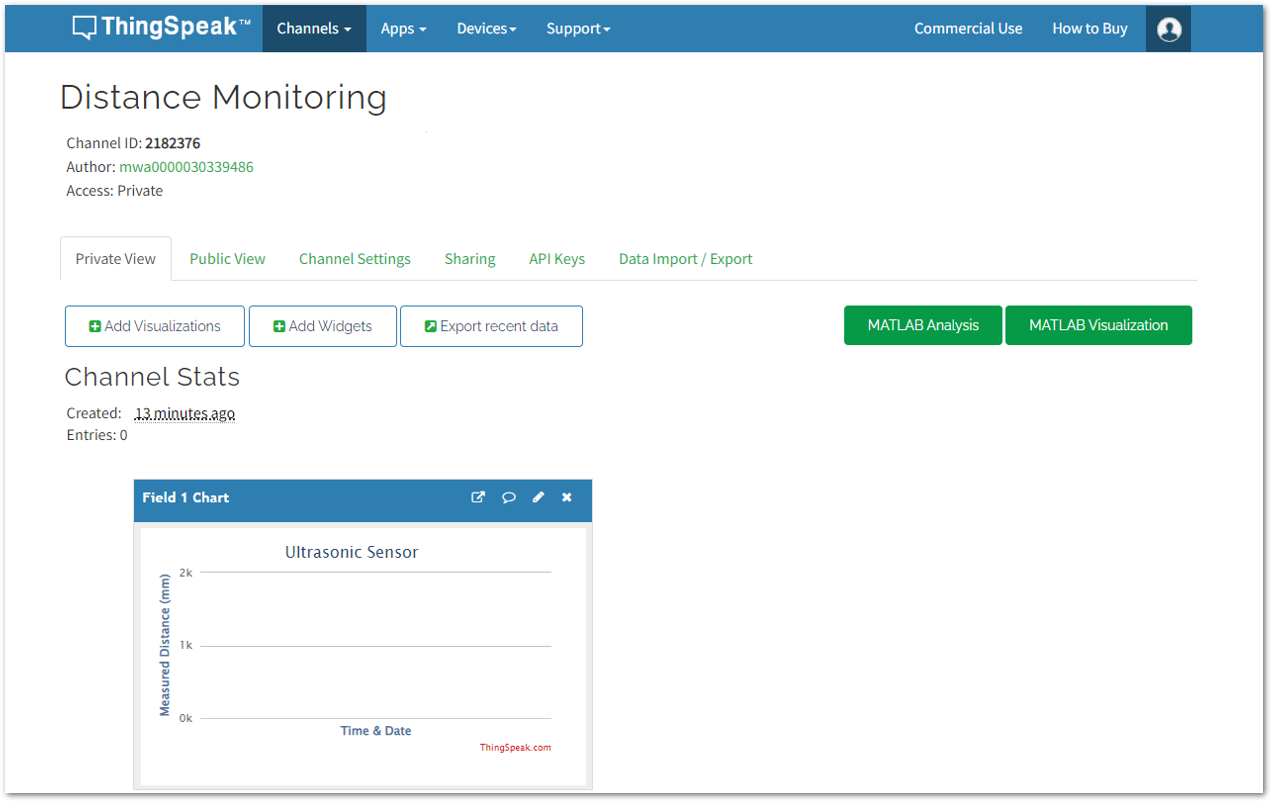Expand the Apps dropdown menu

[403, 29]
